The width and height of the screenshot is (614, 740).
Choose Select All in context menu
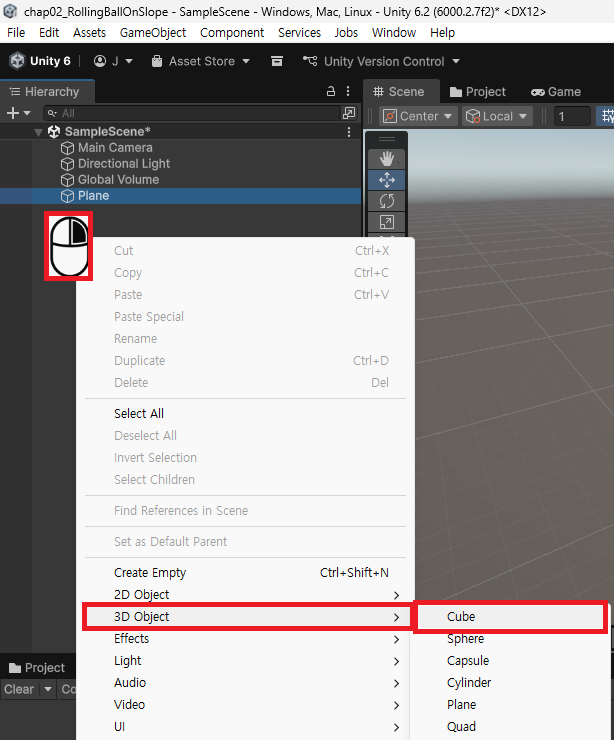click(x=245, y=413)
